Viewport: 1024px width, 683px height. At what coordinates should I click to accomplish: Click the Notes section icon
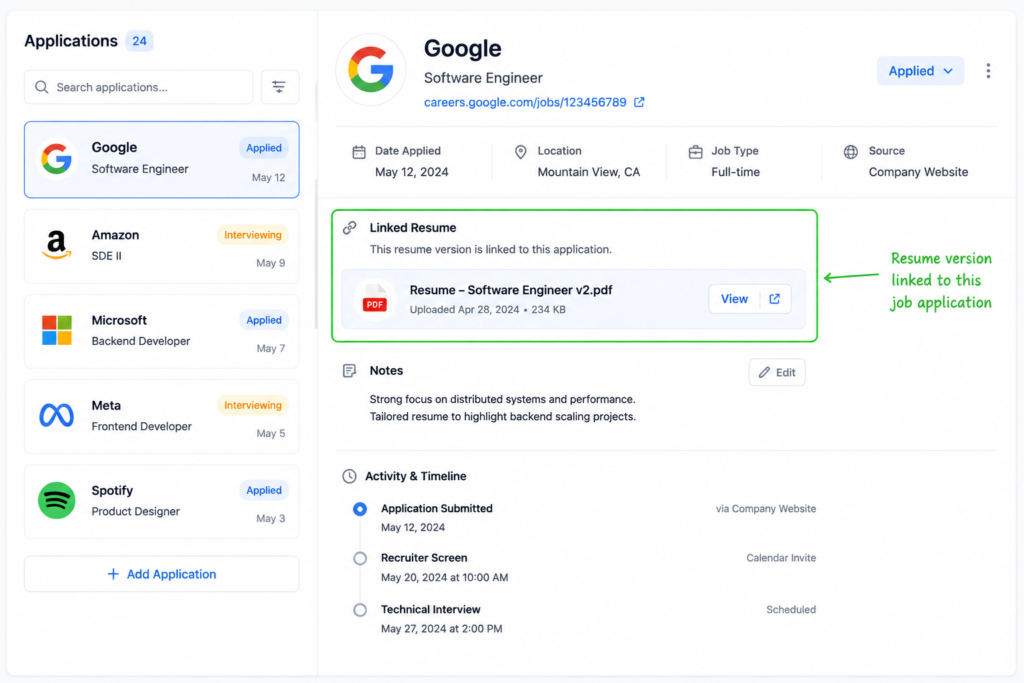click(349, 371)
